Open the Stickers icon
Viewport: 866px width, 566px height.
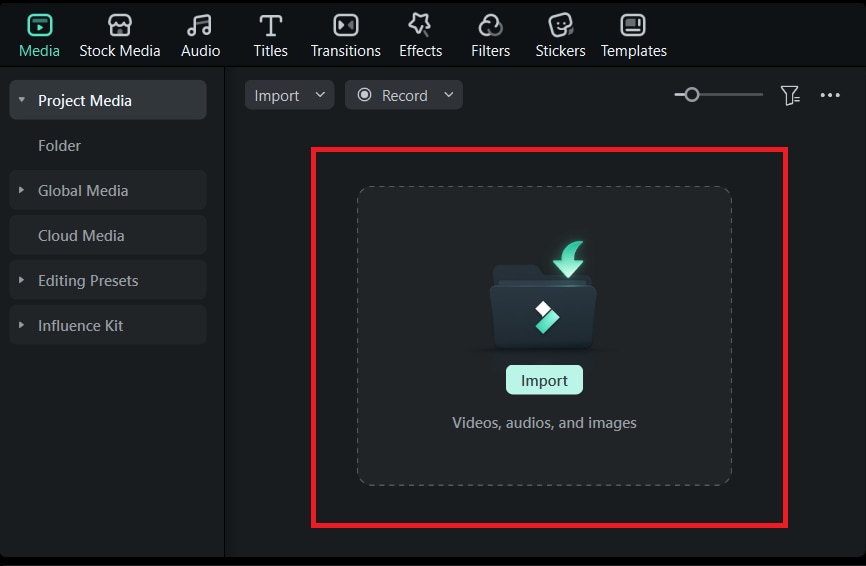tap(560, 25)
